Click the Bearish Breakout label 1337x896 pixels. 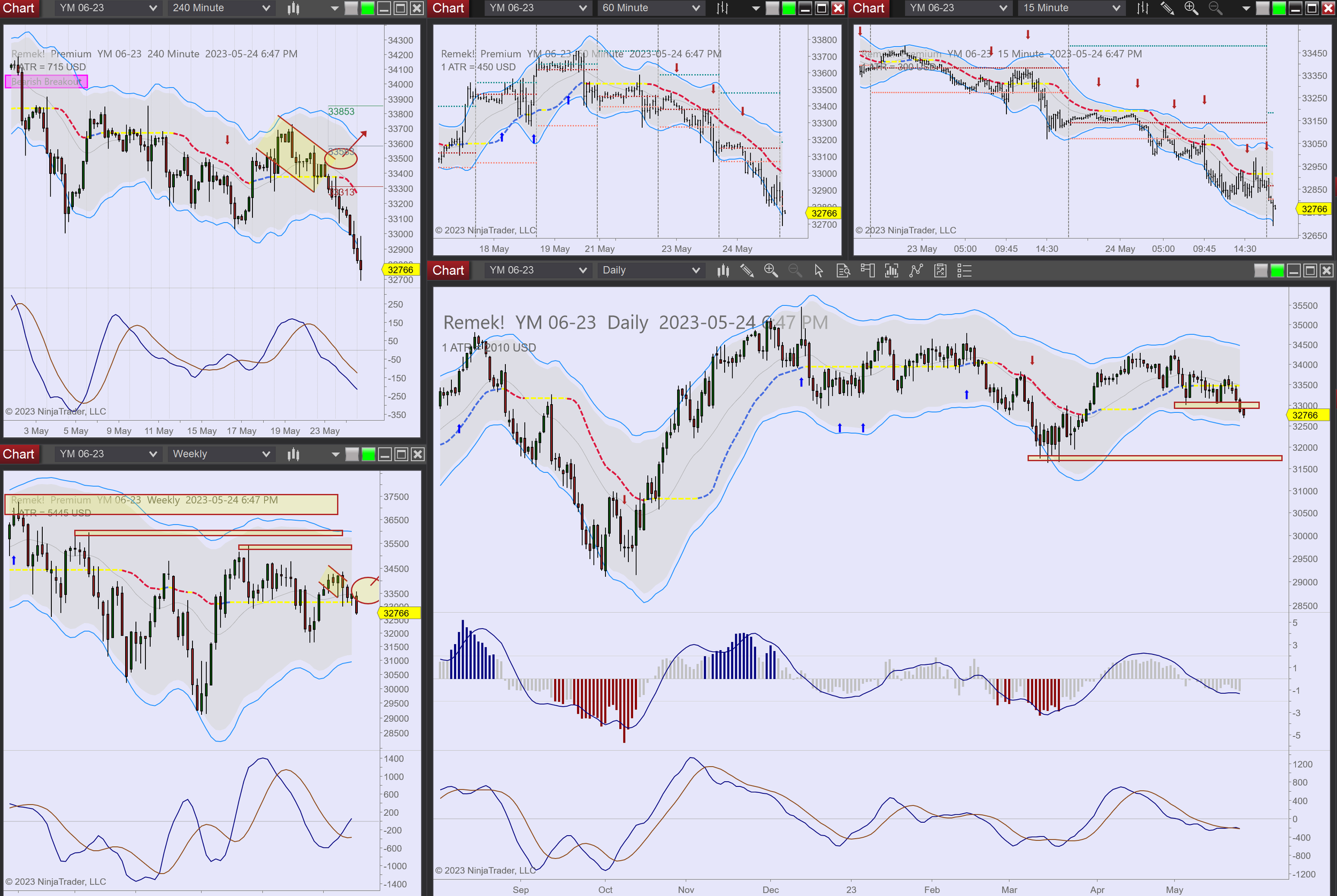[46, 82]
